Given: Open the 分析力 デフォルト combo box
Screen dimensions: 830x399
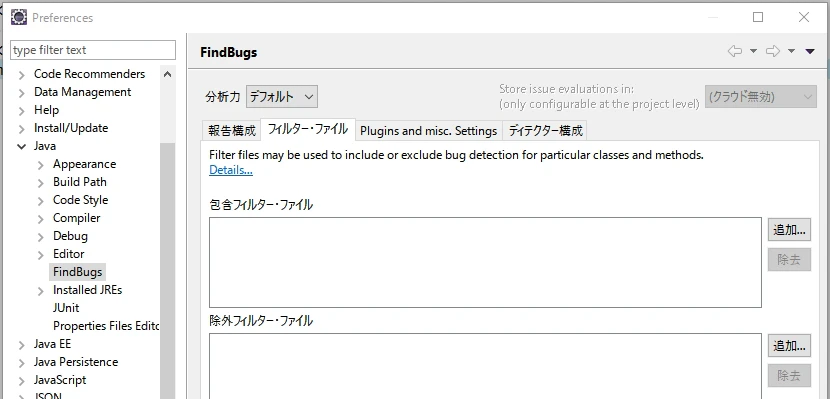Looking at the screenshot, I should pos(282,97).
